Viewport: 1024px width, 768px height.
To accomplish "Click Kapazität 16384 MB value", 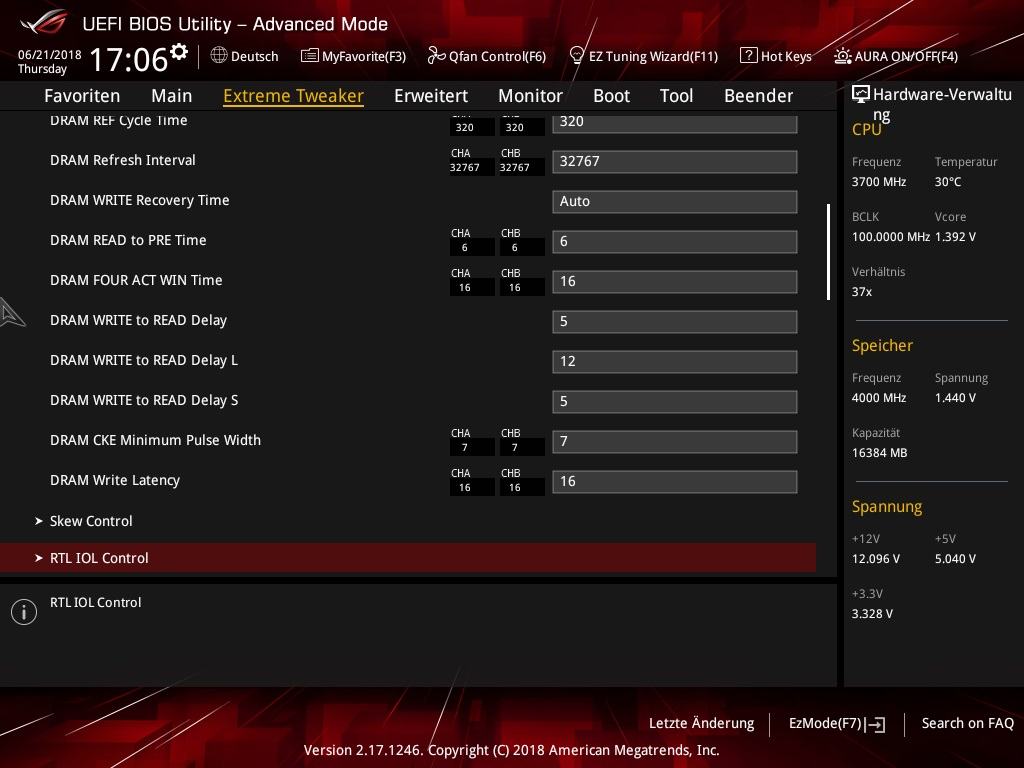I will point(880,453).
